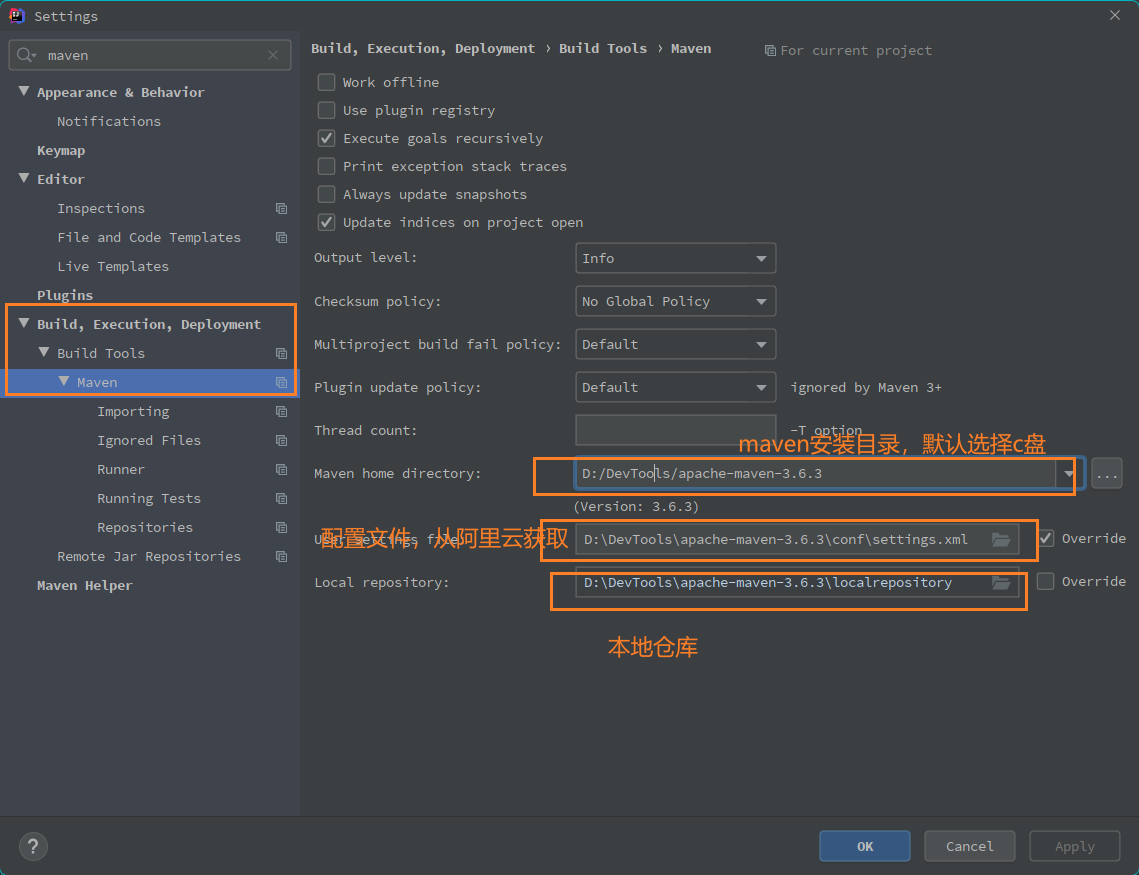Image resolution: width=1139 pixels, height=875 pixels.
Task: Click Cancel button
Action: (x=969, y=846)
